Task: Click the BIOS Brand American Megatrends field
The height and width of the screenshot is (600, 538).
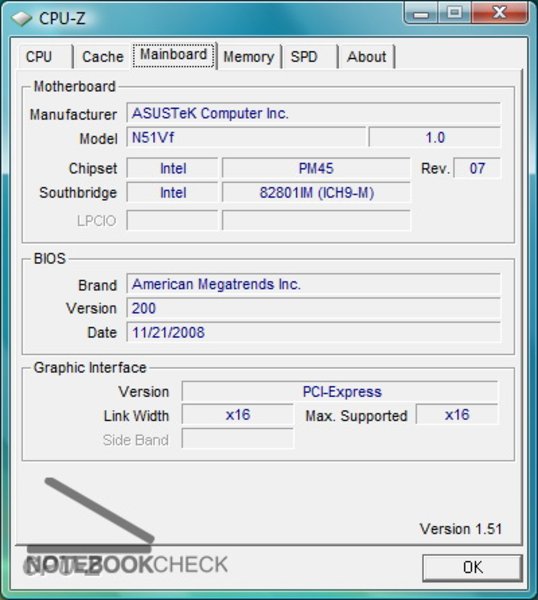Action: 313,284
